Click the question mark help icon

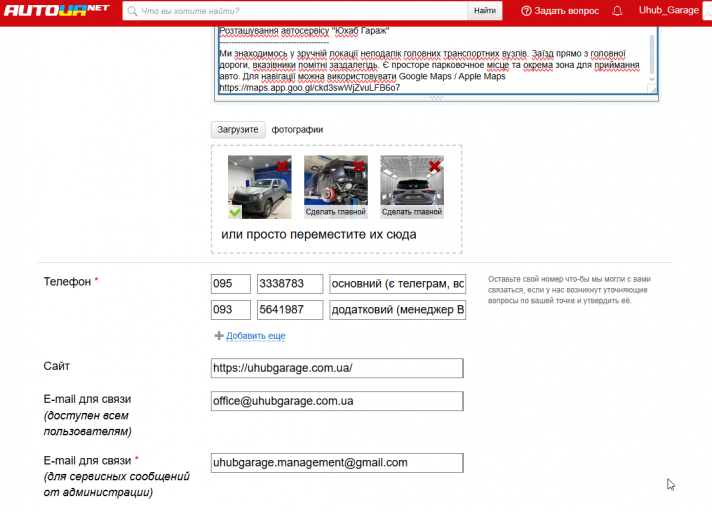[x=526, y=11]
